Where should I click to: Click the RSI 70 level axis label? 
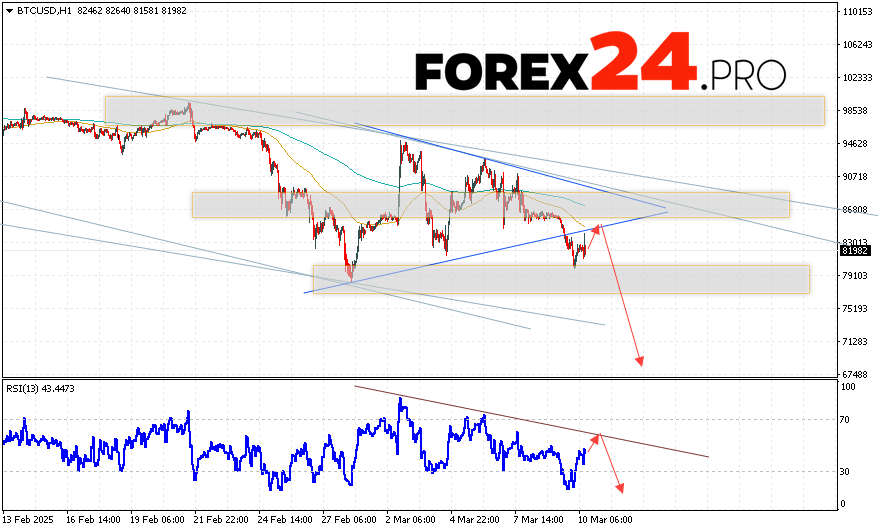coord(844,419)
